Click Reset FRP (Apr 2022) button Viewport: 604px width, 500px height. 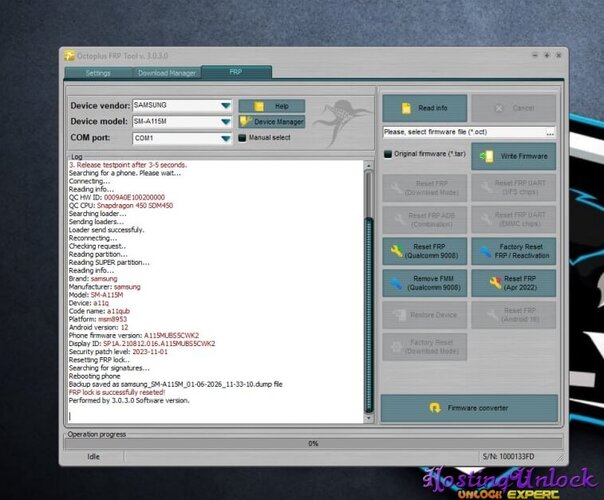click(513, 283)
